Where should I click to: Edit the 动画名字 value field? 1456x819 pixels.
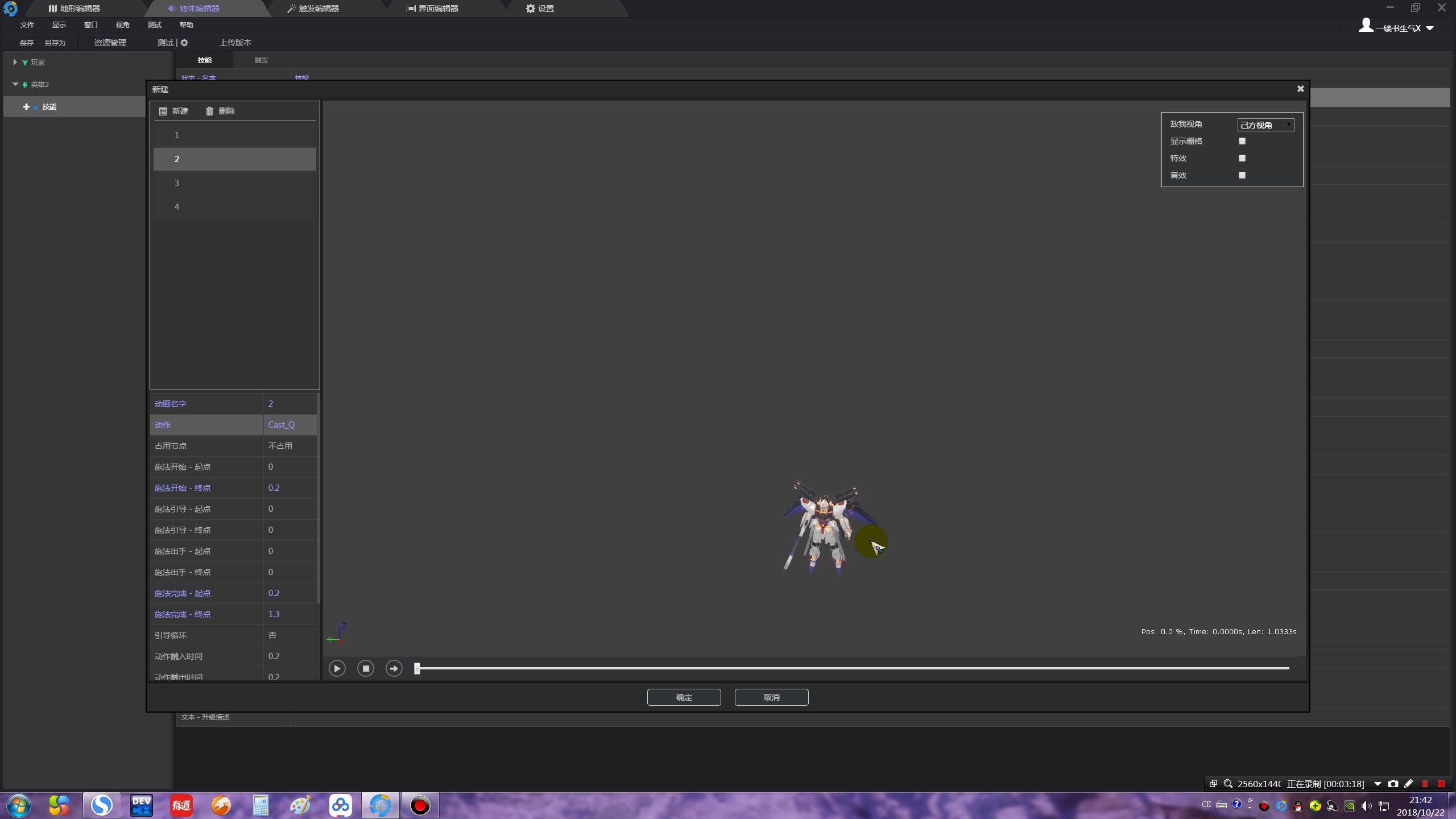(x=289, y=404)
